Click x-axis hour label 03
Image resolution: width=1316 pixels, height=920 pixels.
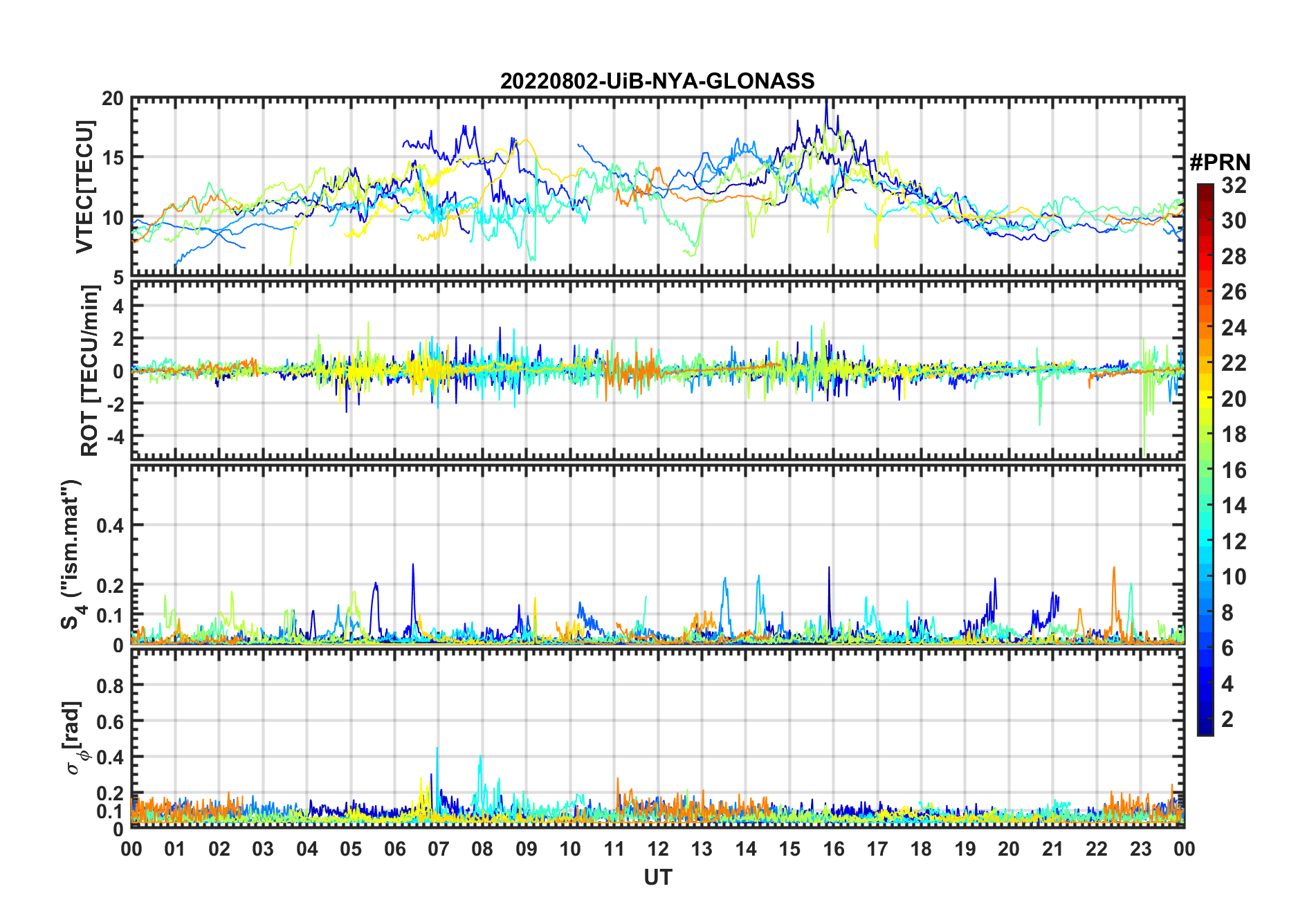click(x=263, y=849)
